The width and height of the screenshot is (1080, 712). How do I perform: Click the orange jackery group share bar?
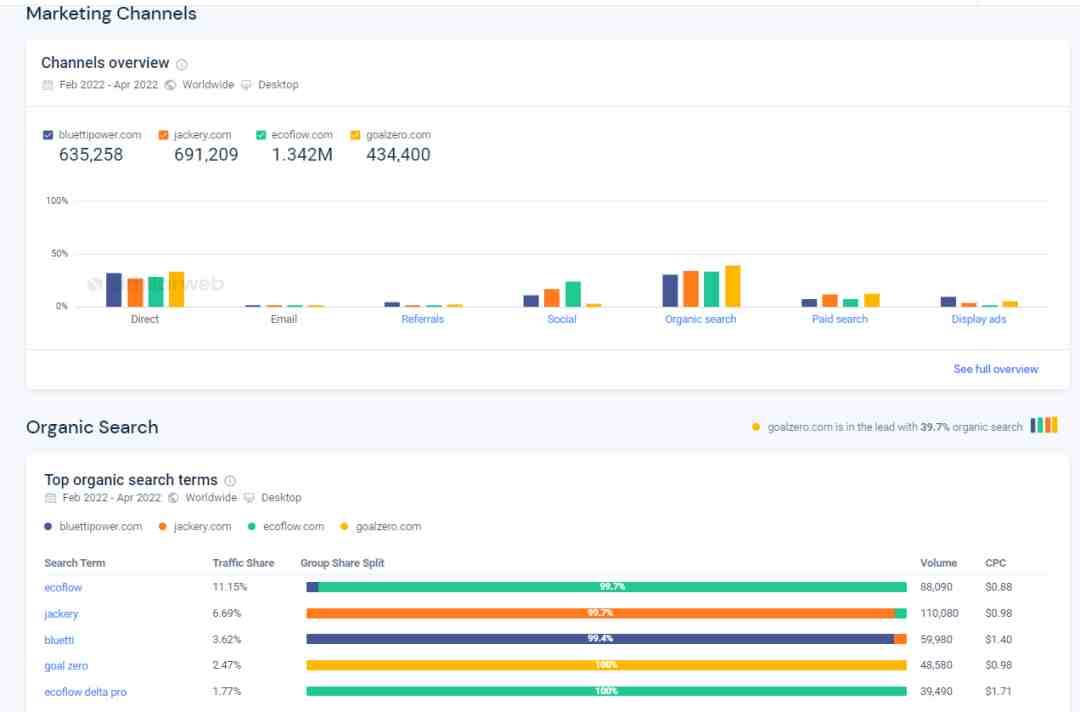point(600,613)
